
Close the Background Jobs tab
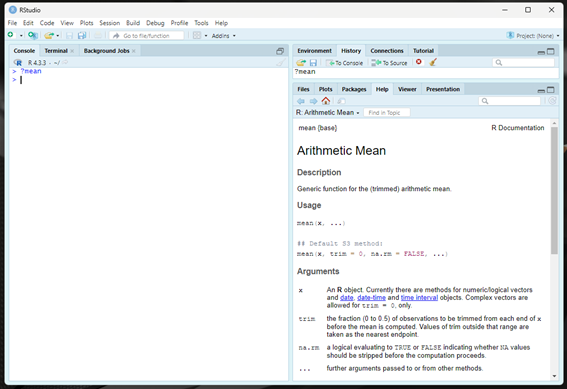pyautogui.click(x=134, y=51)
